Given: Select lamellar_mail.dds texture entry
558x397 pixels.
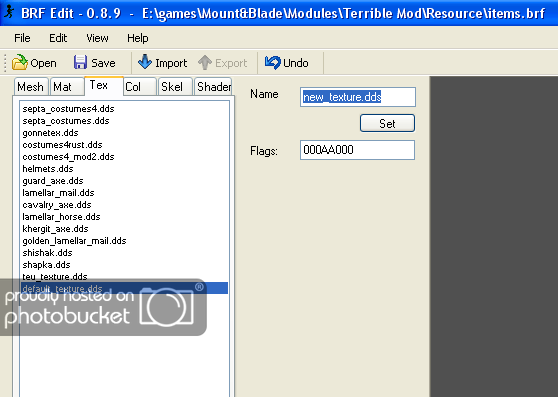Looking at the screenshot, I should tap(124, 193).
